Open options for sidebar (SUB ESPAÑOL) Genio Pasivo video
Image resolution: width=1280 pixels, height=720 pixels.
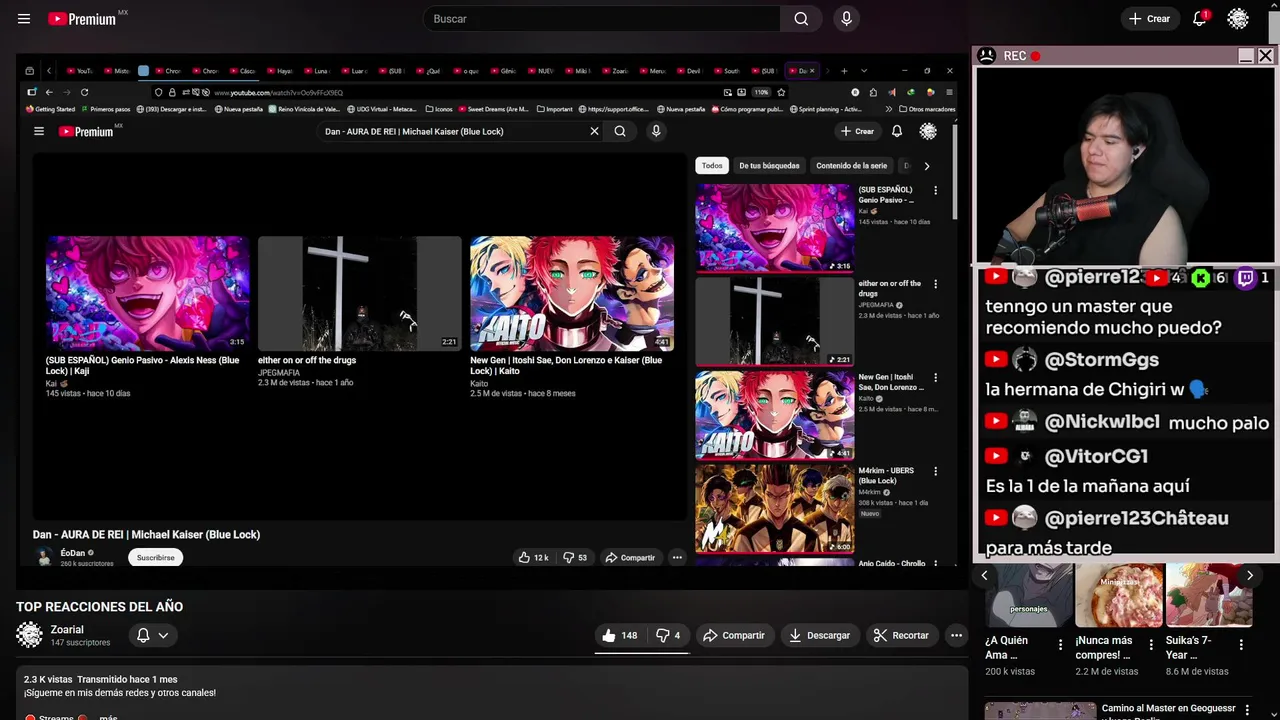tap(936, 190)
